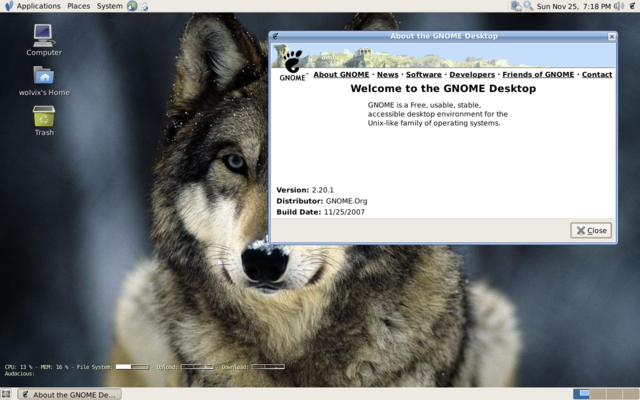Switch to the second workspace
The image size is (640, 400).
pos(598,394)
